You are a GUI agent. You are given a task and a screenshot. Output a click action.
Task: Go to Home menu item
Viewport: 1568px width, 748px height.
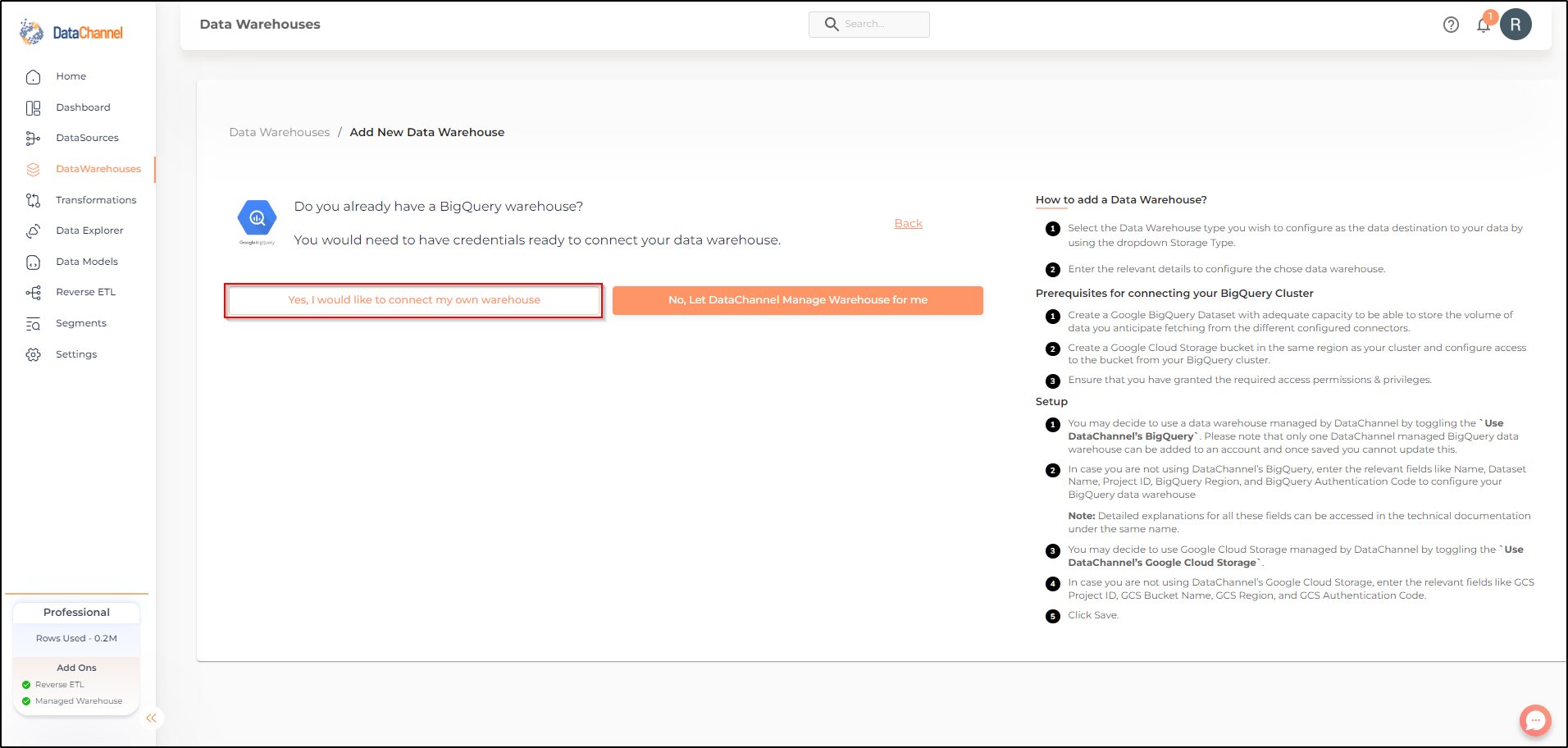[71, 76]
